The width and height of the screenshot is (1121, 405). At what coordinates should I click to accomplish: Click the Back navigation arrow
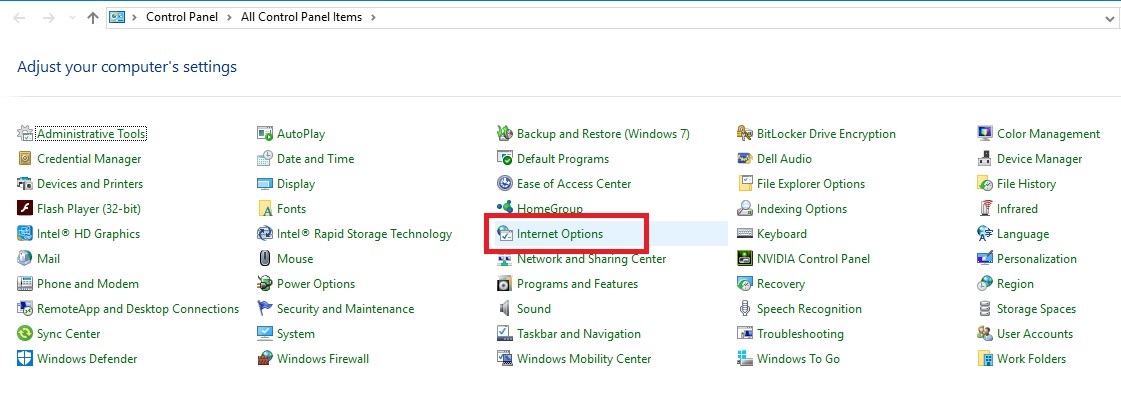coord(20,18)
